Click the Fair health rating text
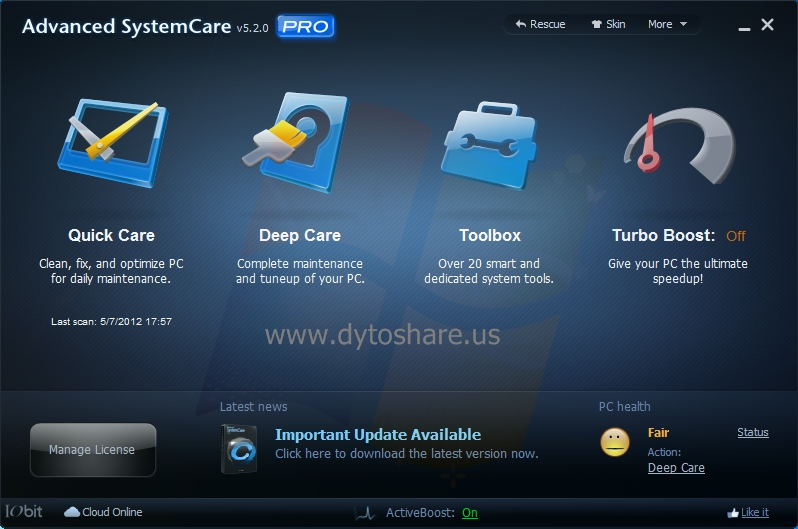Viewport: 798px width, 529px height. pos(658,433)
